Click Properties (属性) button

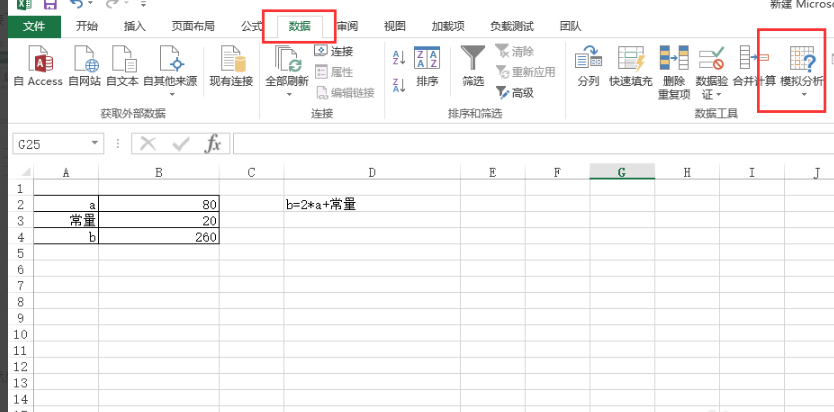334,72
